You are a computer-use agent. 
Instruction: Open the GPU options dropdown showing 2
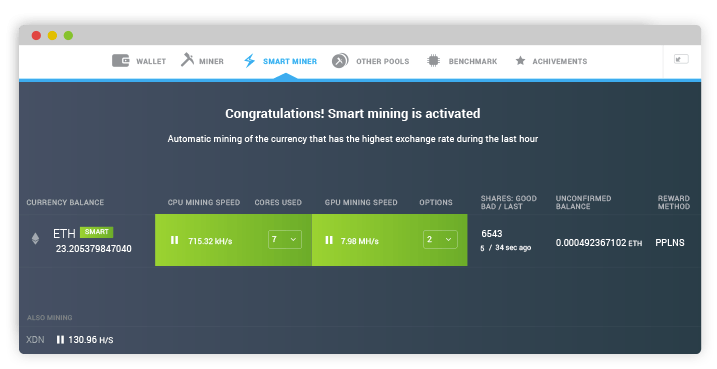point(440,239)
